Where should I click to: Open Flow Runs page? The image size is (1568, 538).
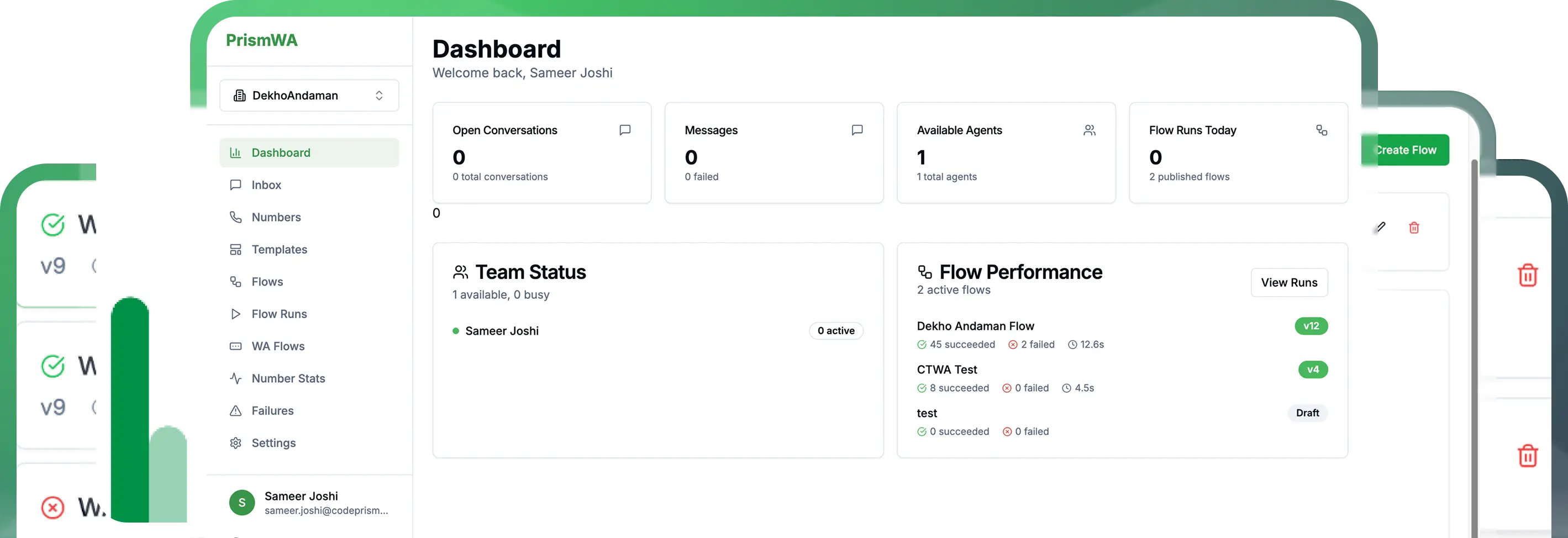tap(309, 314)
